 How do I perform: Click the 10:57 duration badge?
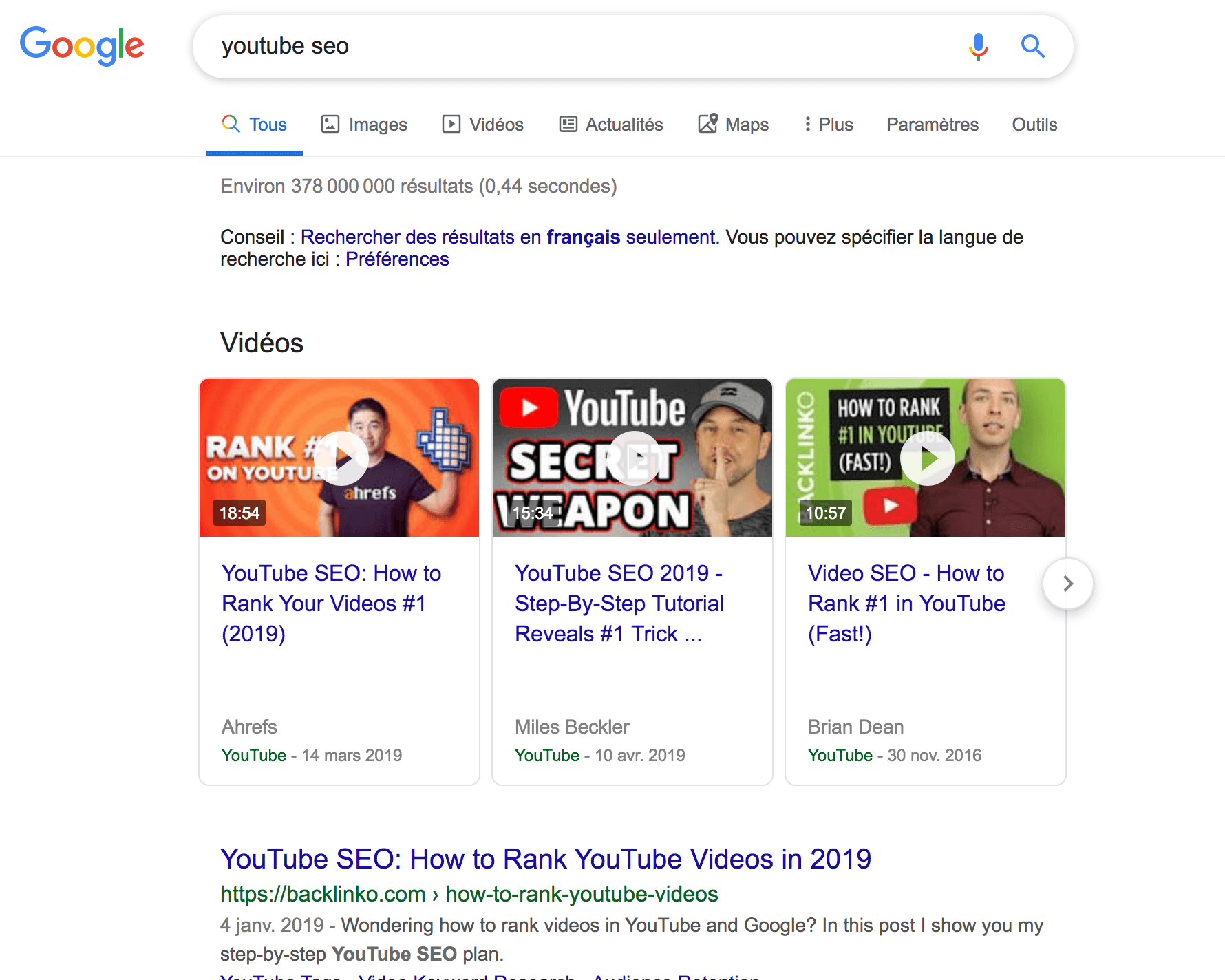pyautogui.click(x=826, y=513)
